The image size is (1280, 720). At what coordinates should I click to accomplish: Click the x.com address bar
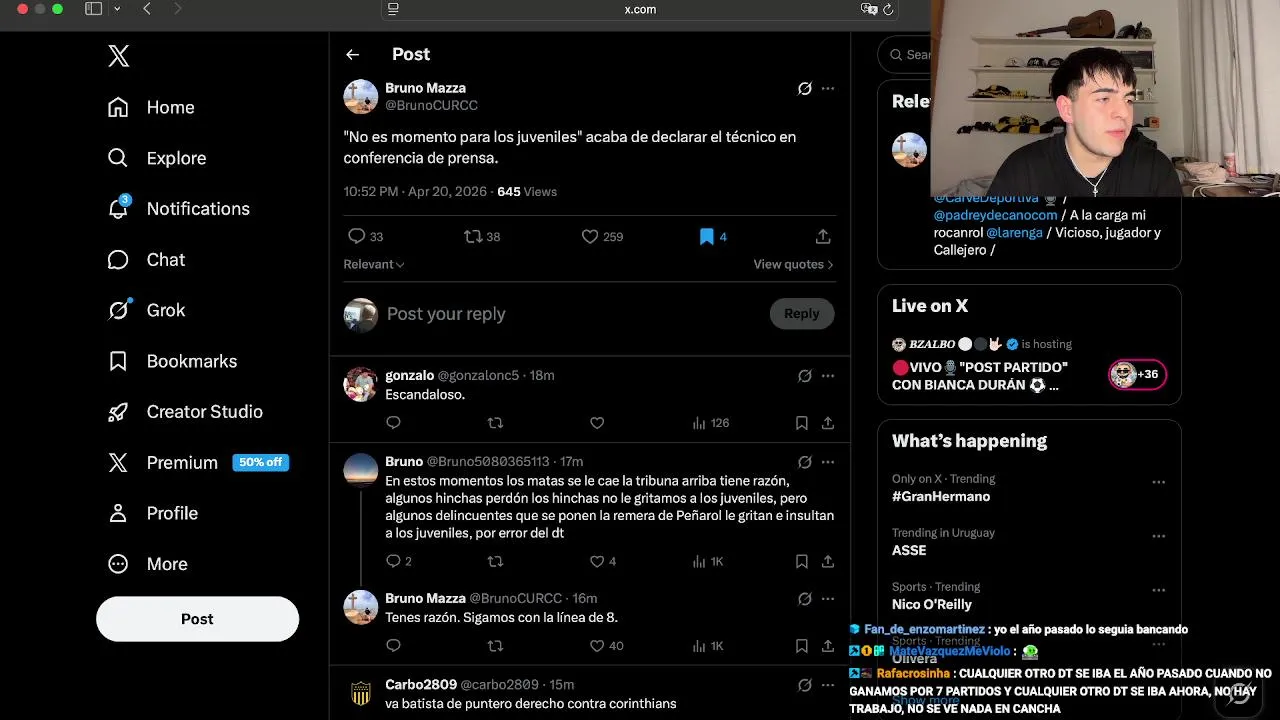pyautogui.click(x=640, y=9)
